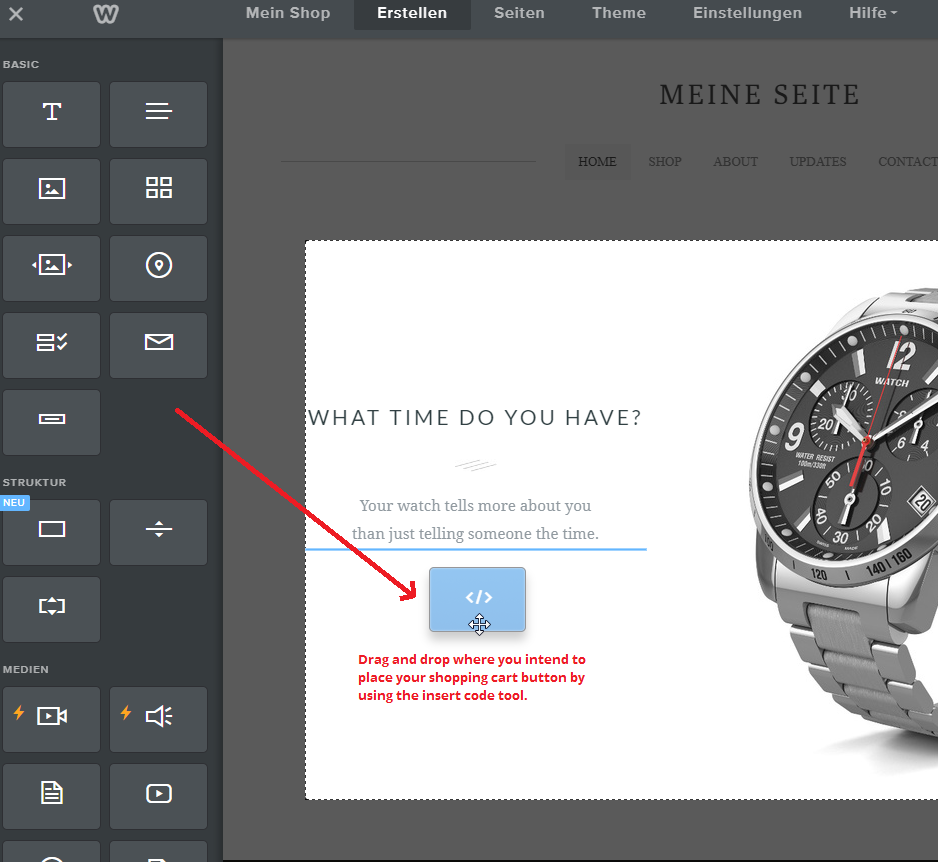Pick the YouTube play element
Viewport: 938px width, 862px height.
pos(159,796)
